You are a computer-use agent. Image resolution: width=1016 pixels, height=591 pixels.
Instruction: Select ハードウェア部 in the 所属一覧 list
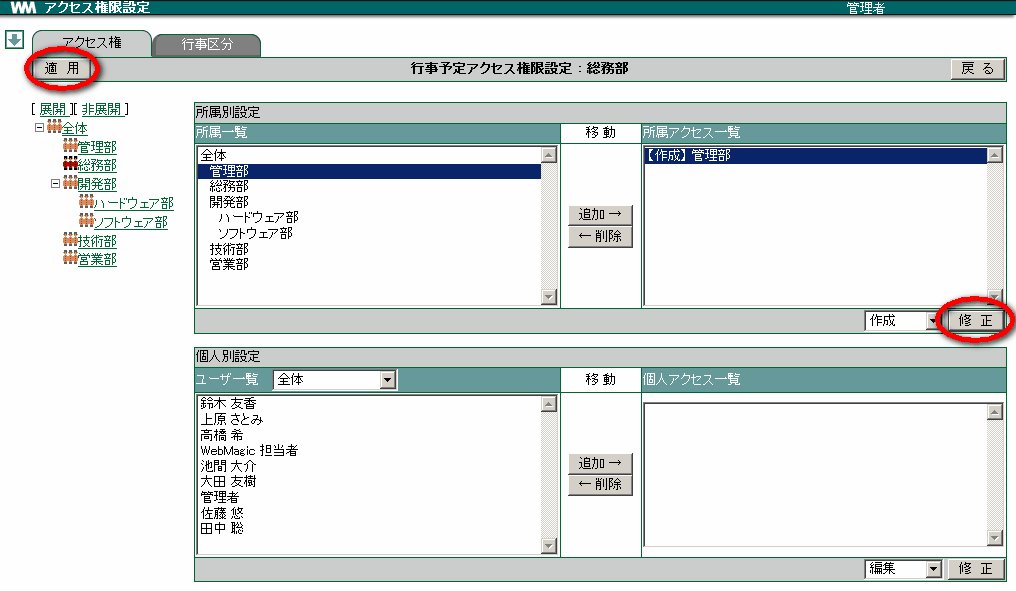(369, 218)
